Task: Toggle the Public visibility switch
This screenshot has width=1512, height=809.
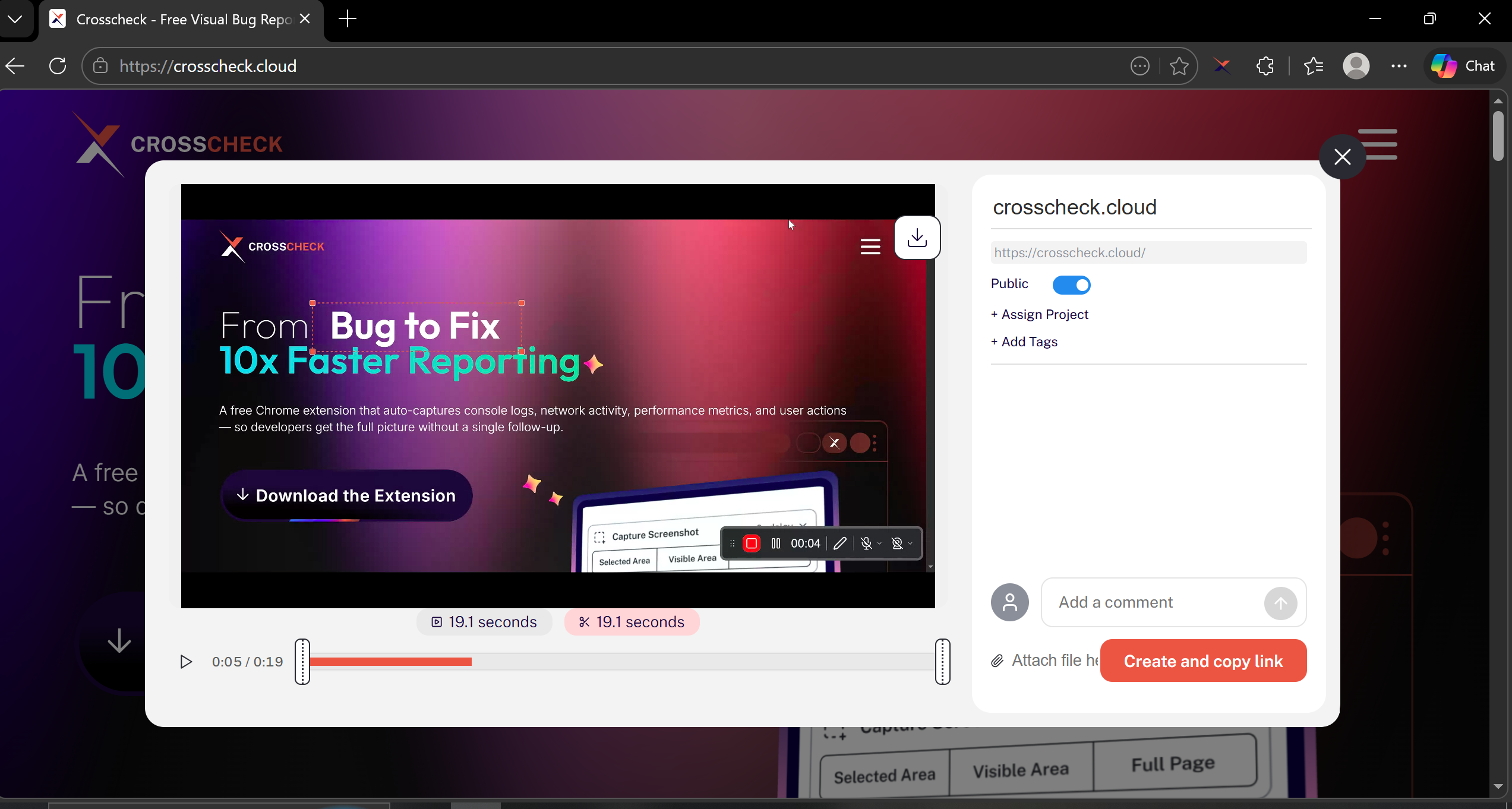Action: pyautogui.click(x=1071, y=285)
